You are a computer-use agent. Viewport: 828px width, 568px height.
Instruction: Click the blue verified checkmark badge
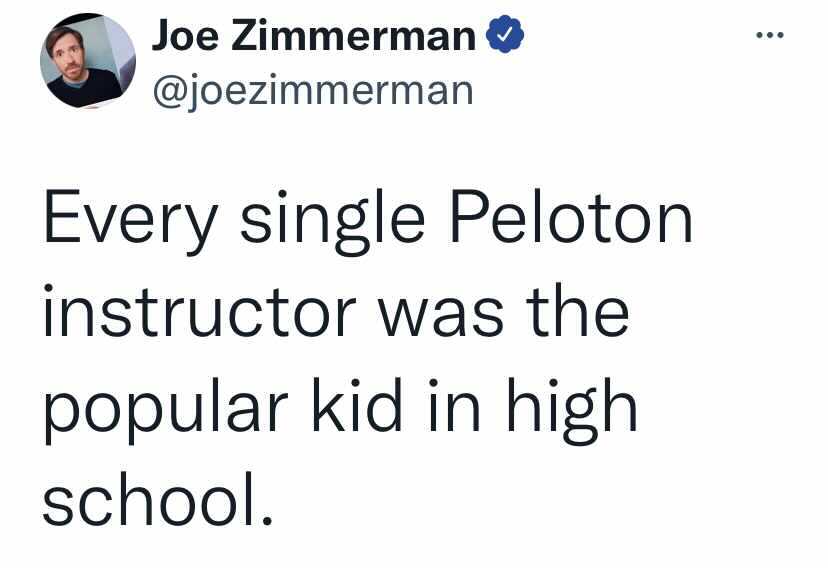[x=504, y=34]
